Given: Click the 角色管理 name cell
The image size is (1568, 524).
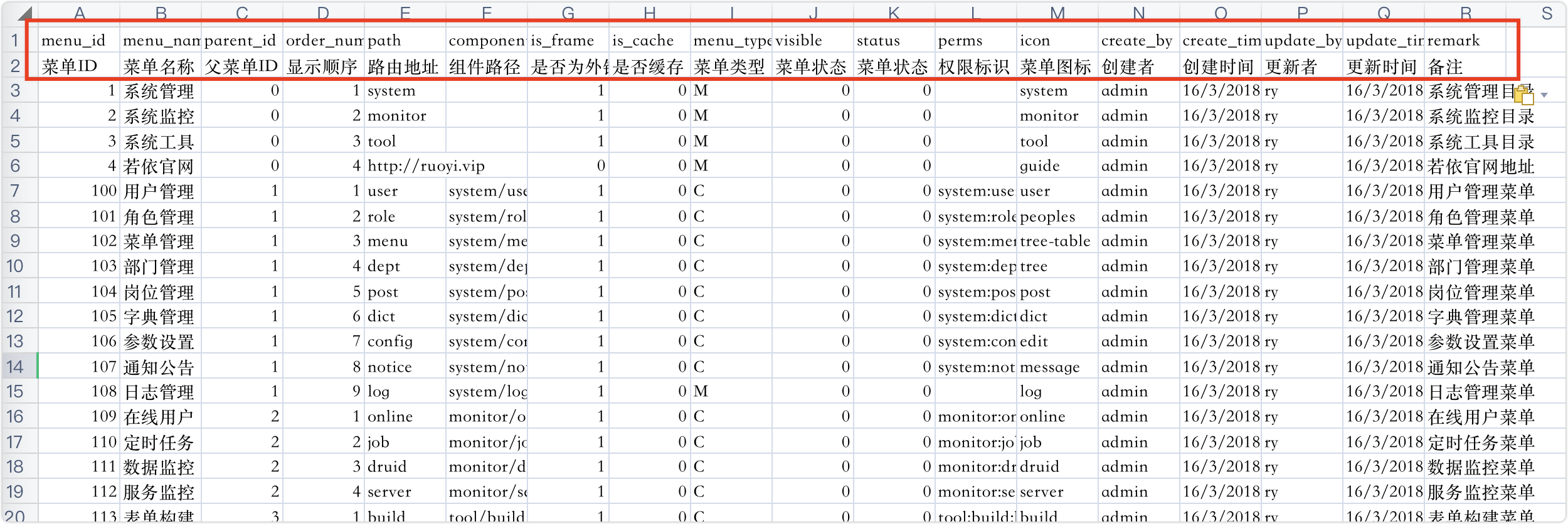Looking at the screenshot, I should coord(161,216).
